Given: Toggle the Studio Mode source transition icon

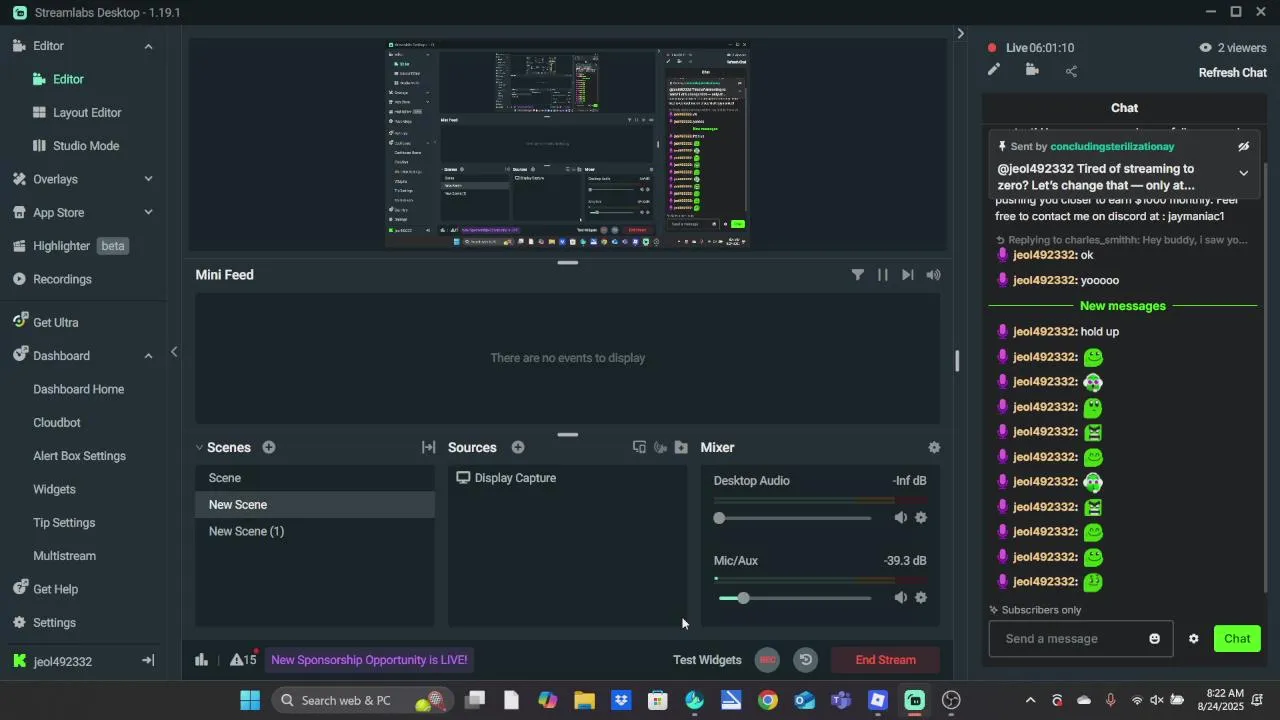Looking at the screenshot, I should (660, 448).
